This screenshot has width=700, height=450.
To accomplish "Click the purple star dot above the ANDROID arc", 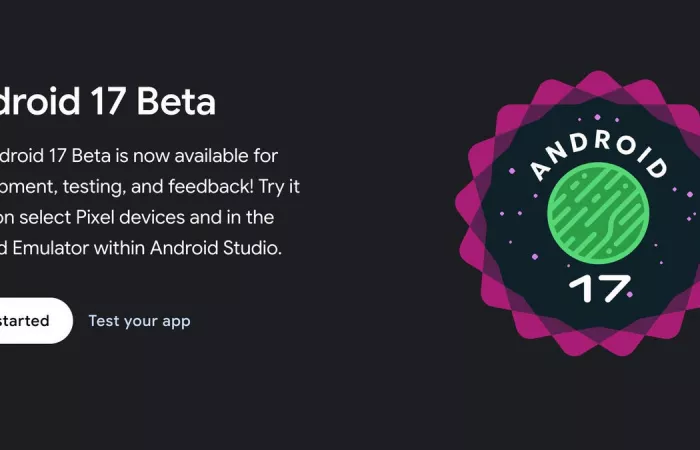I will 597,117.
